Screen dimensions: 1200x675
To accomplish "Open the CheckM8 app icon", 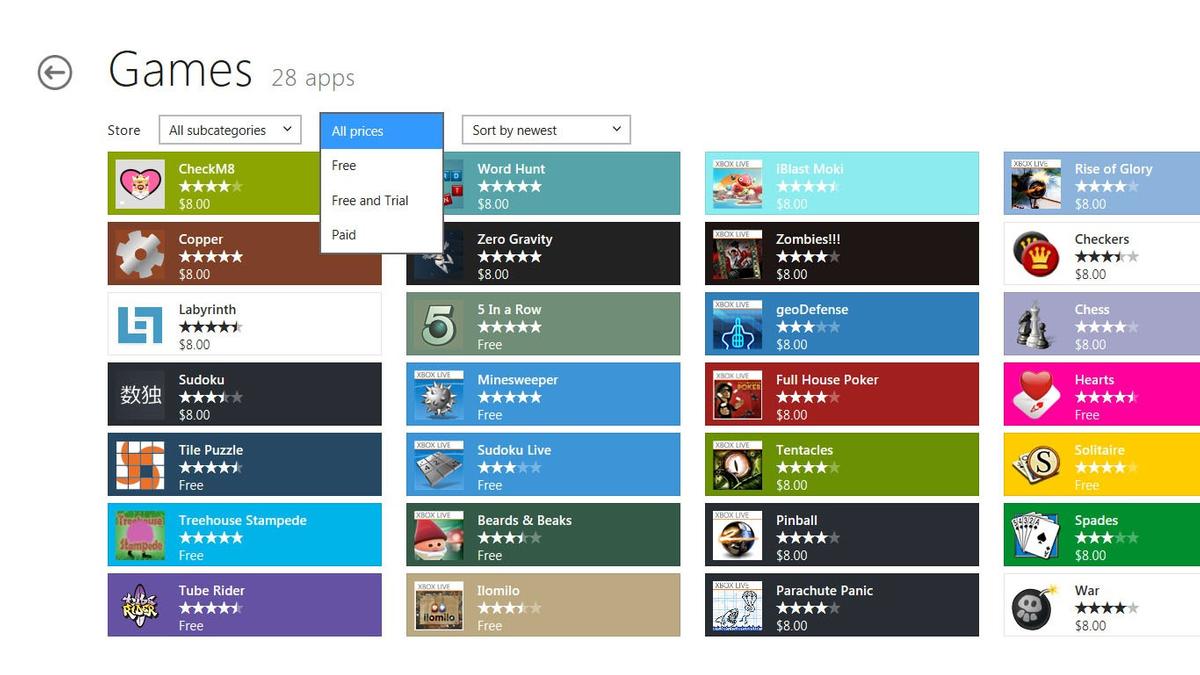I will 140,184.
